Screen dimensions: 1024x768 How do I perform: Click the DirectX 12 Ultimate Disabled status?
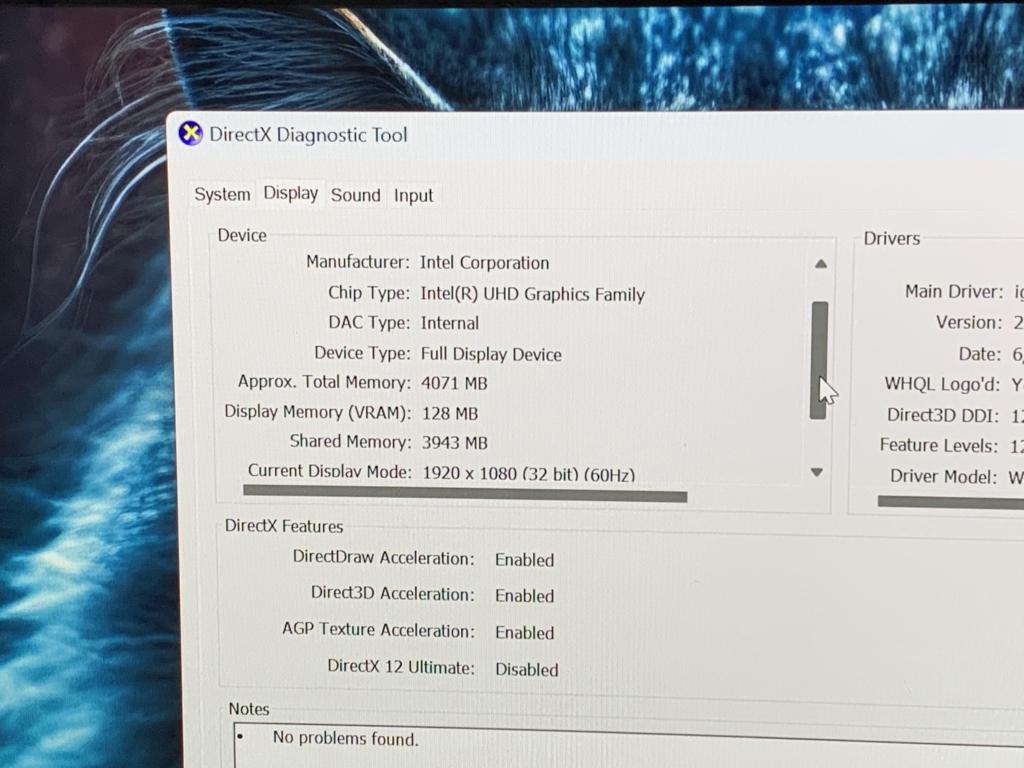point(527,669)
